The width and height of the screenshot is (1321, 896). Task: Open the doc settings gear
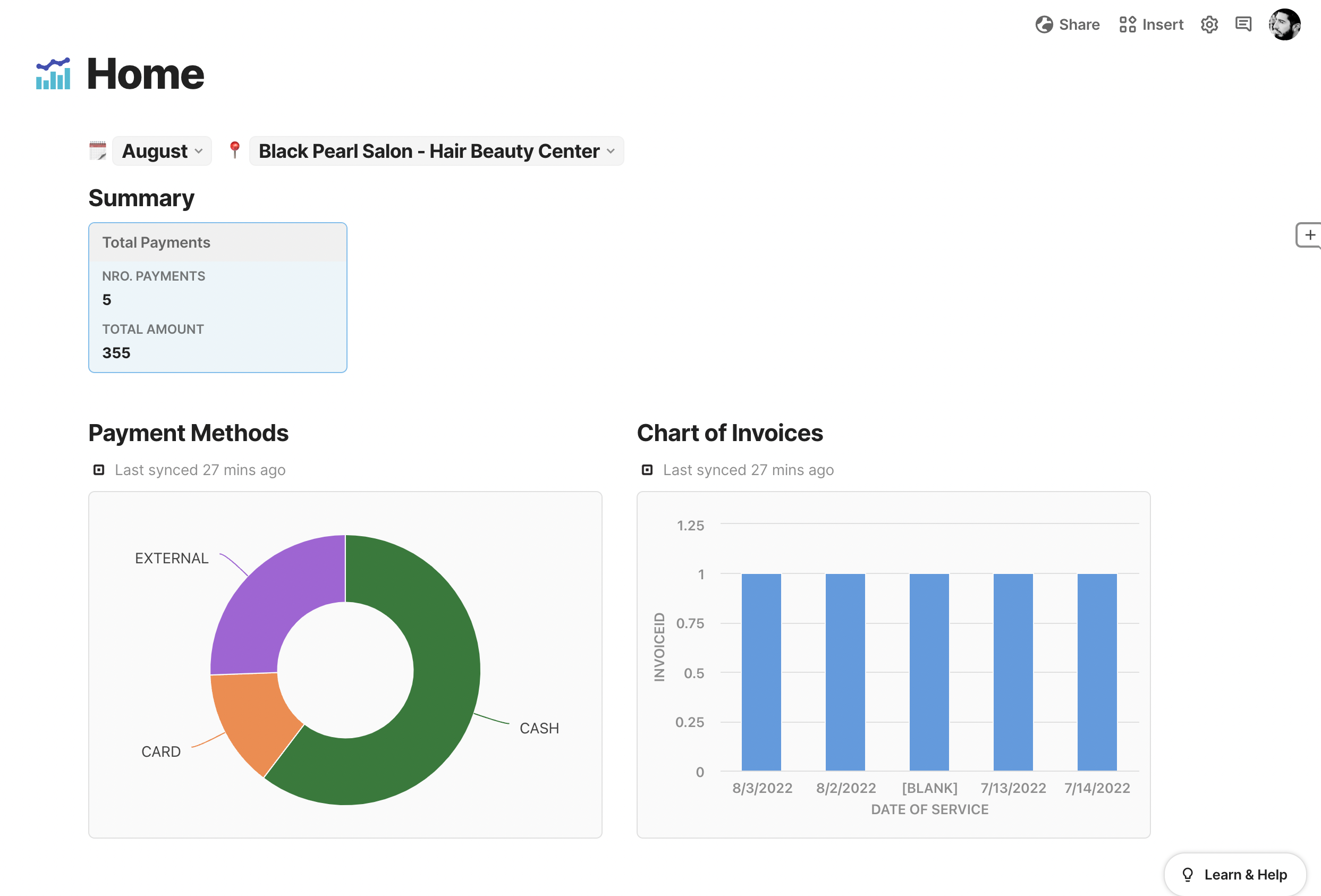pos(1209,24)
